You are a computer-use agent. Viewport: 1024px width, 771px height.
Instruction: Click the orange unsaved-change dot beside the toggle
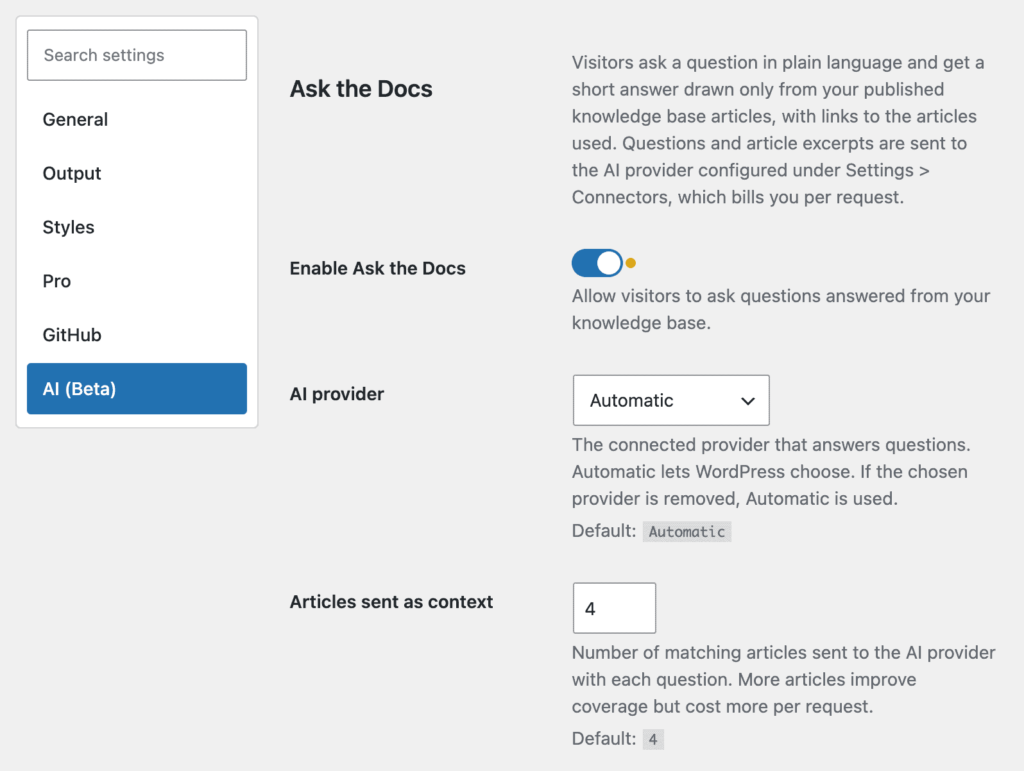point(630,263)
